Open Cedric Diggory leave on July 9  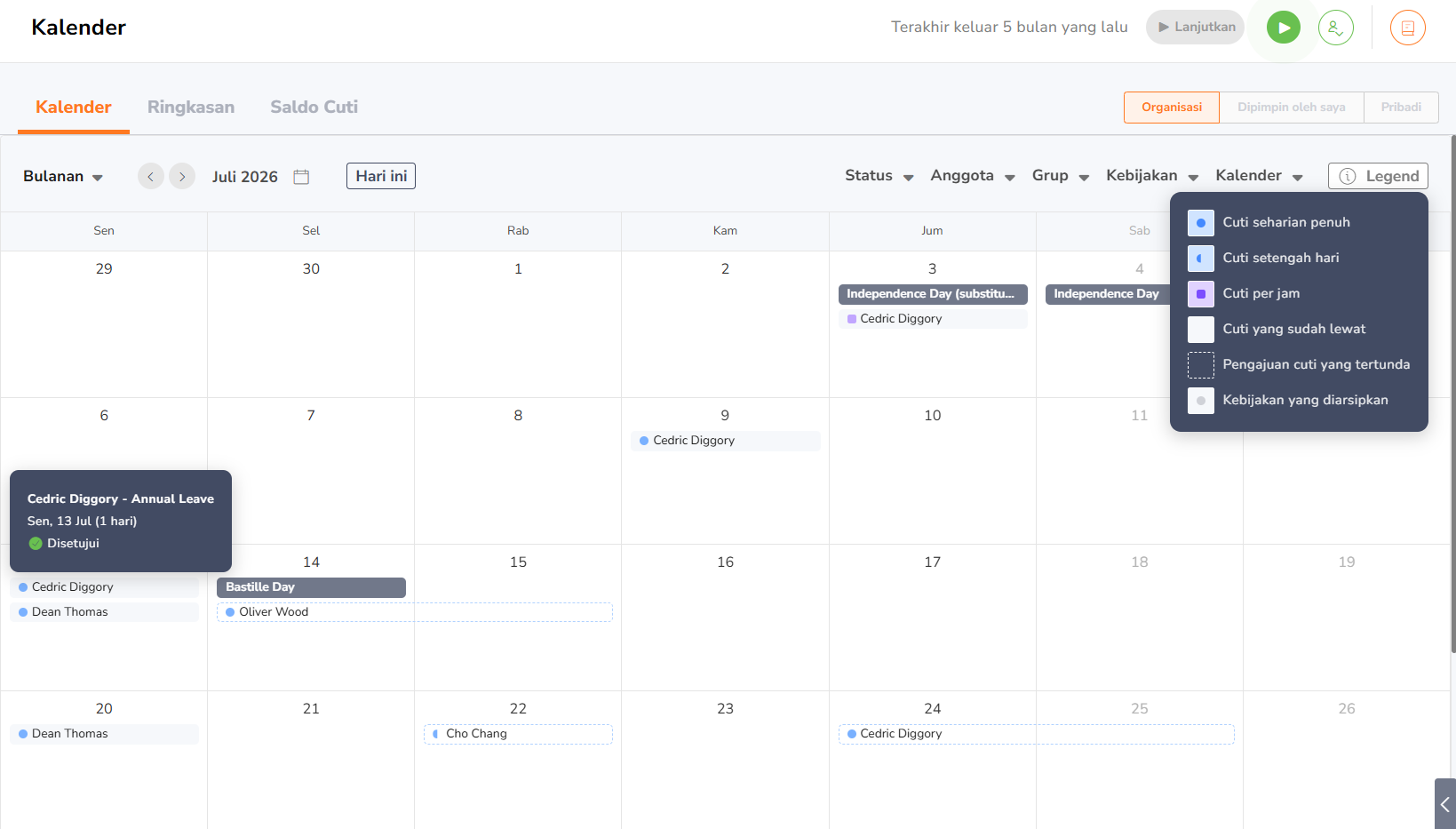click(x=726, y=441)
